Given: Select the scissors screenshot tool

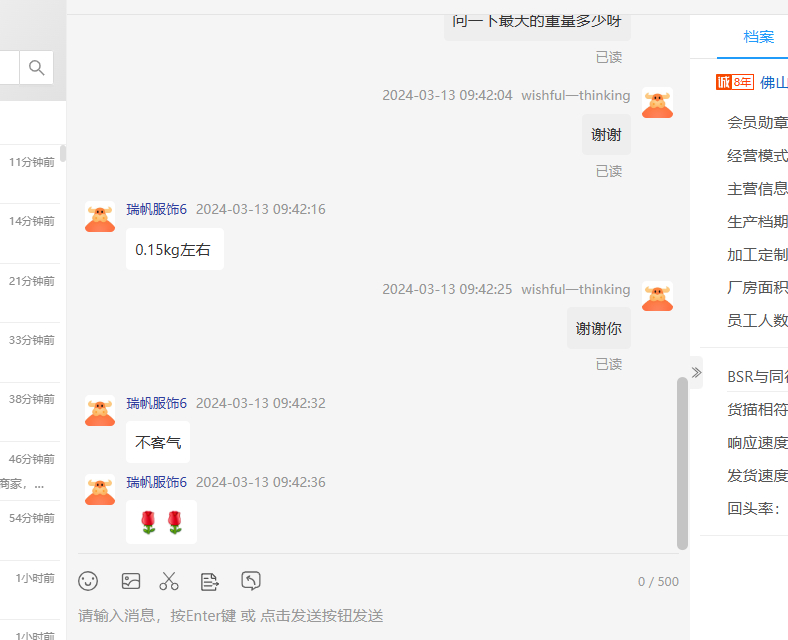Looking at the screenshot, I should click(169, 581).
